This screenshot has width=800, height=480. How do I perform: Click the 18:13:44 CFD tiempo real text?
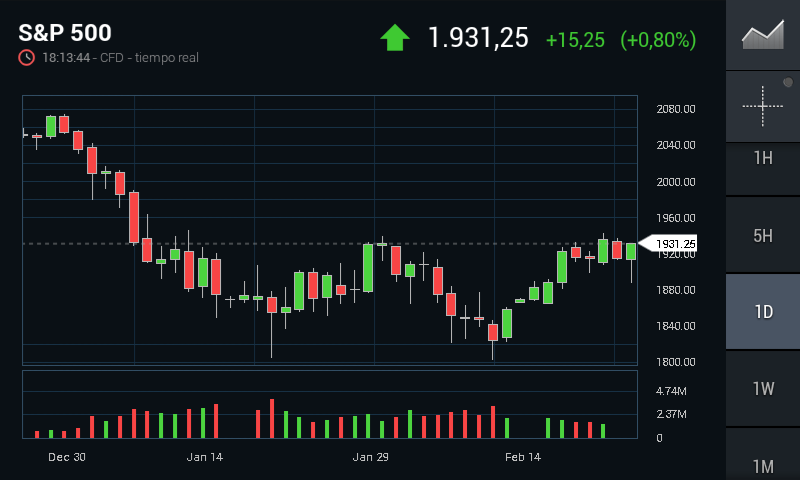point(120,58)
